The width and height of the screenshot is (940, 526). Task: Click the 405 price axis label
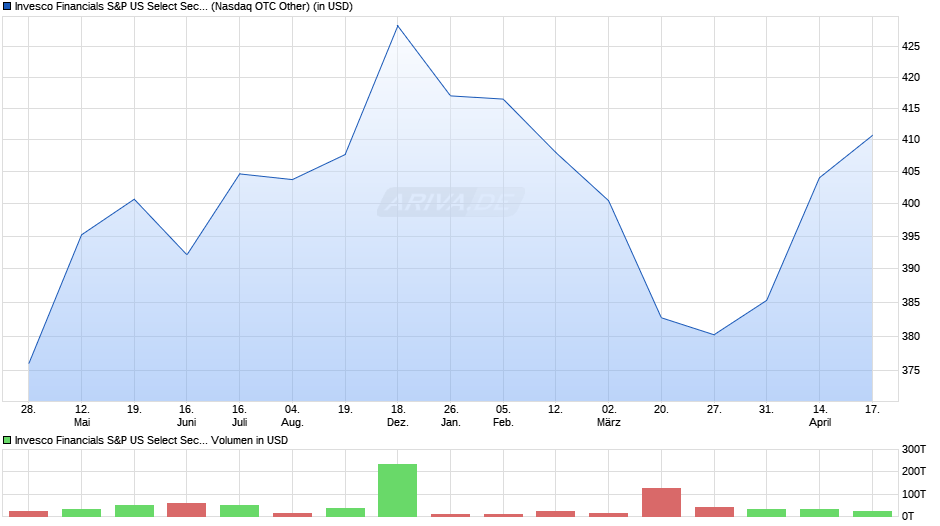(911, 172)
